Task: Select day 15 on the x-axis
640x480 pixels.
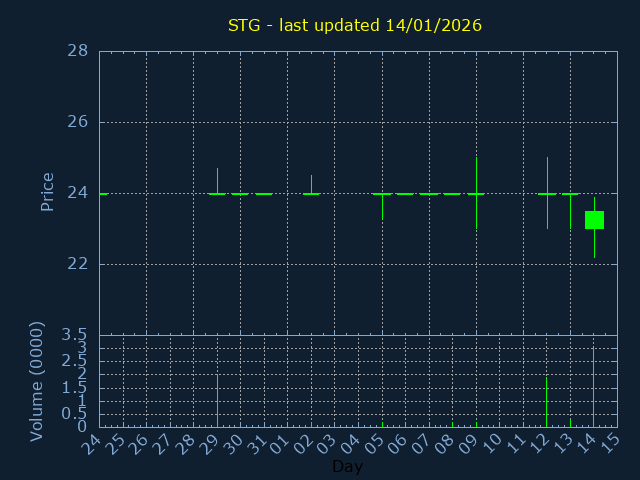Action: point(610,444)
